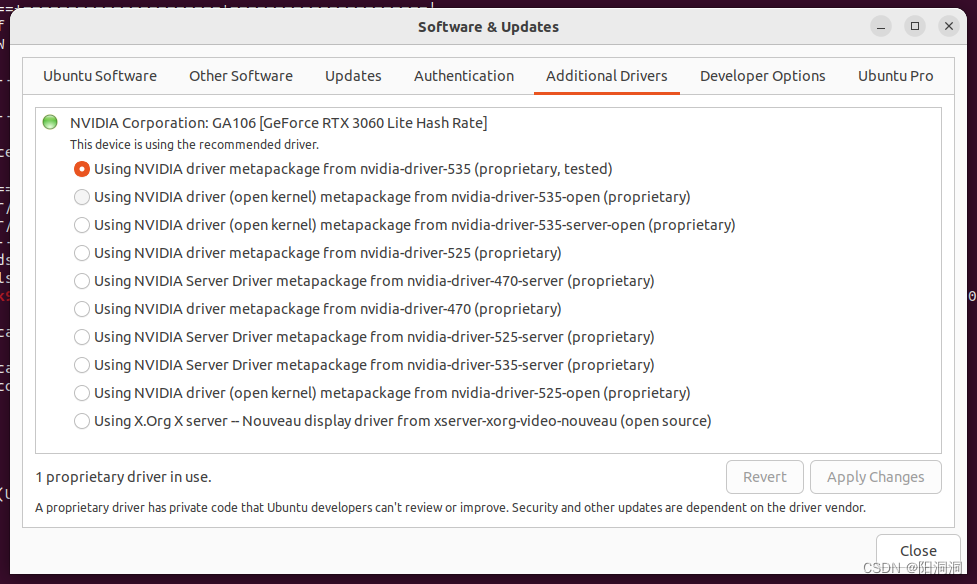Click 'This device is using the recommended driver.'
977x584 pixels.
point(194,145)
